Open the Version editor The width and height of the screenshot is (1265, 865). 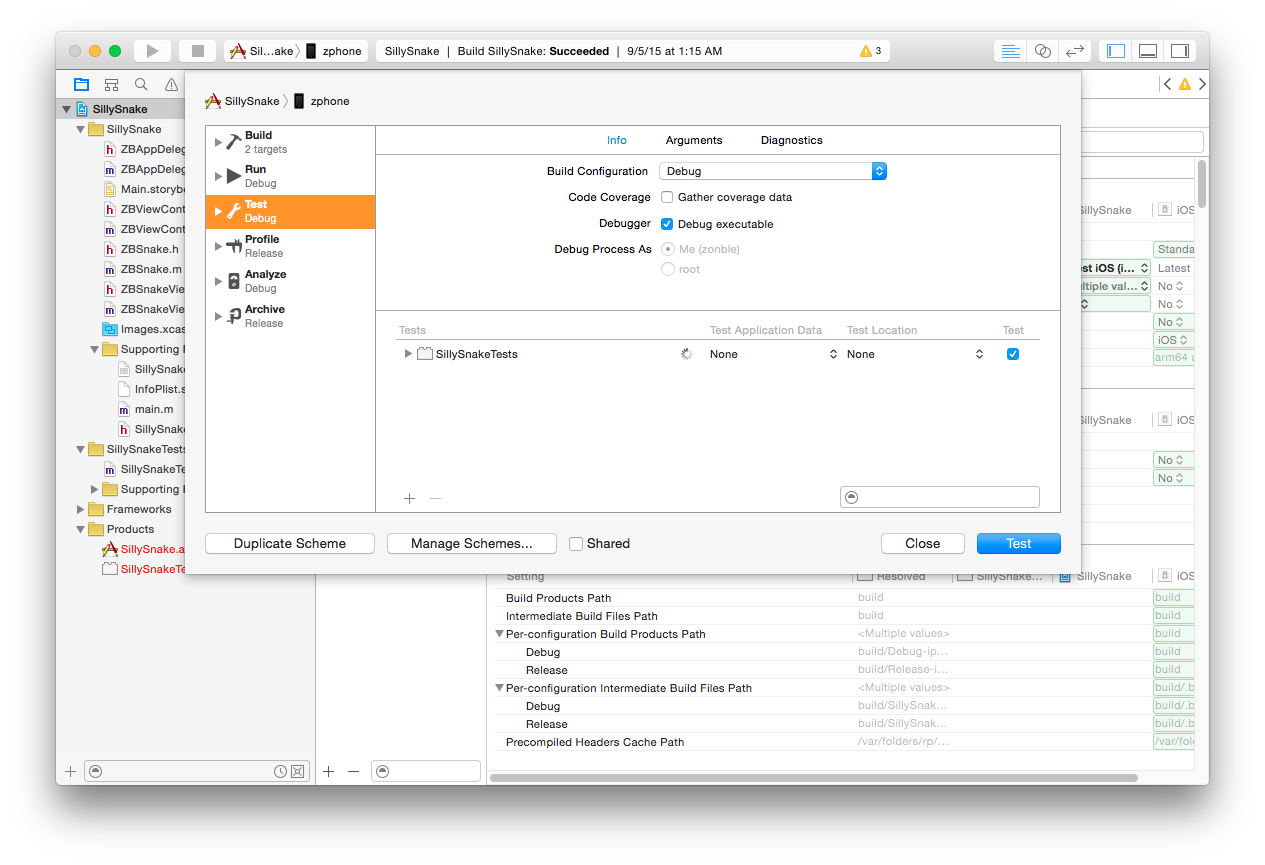[1075, 51]
